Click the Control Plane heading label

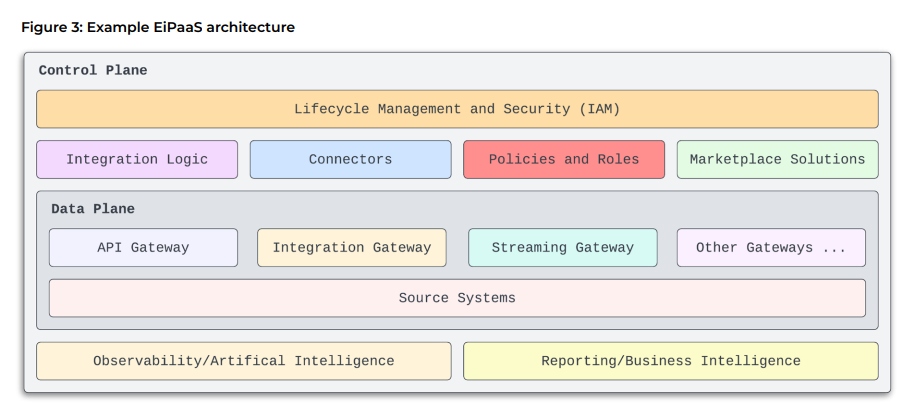tap(93, 71)
